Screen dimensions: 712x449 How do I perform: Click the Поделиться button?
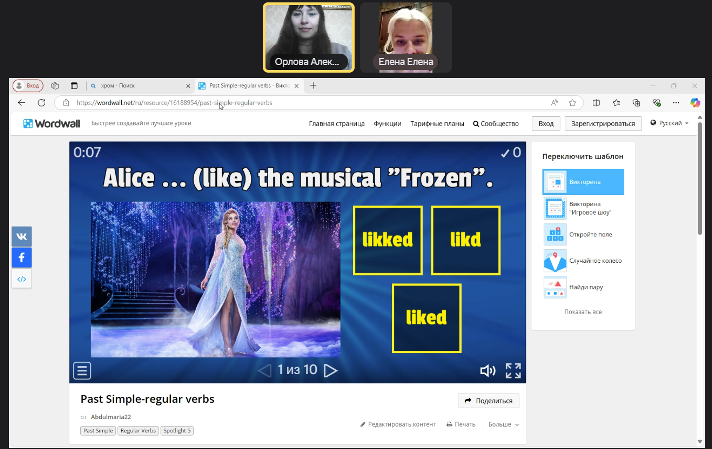[x=489, y=400]
